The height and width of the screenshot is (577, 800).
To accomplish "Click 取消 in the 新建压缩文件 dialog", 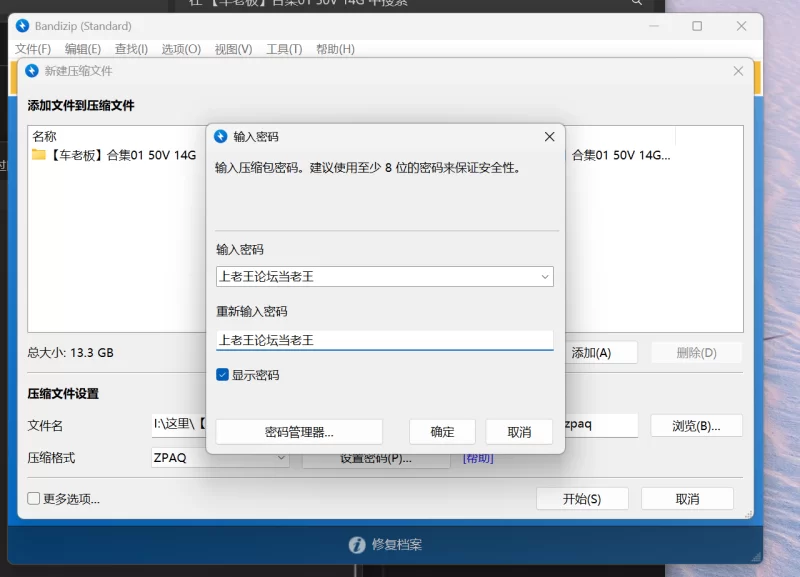I will pyautogui.click(x=687, y=498).
